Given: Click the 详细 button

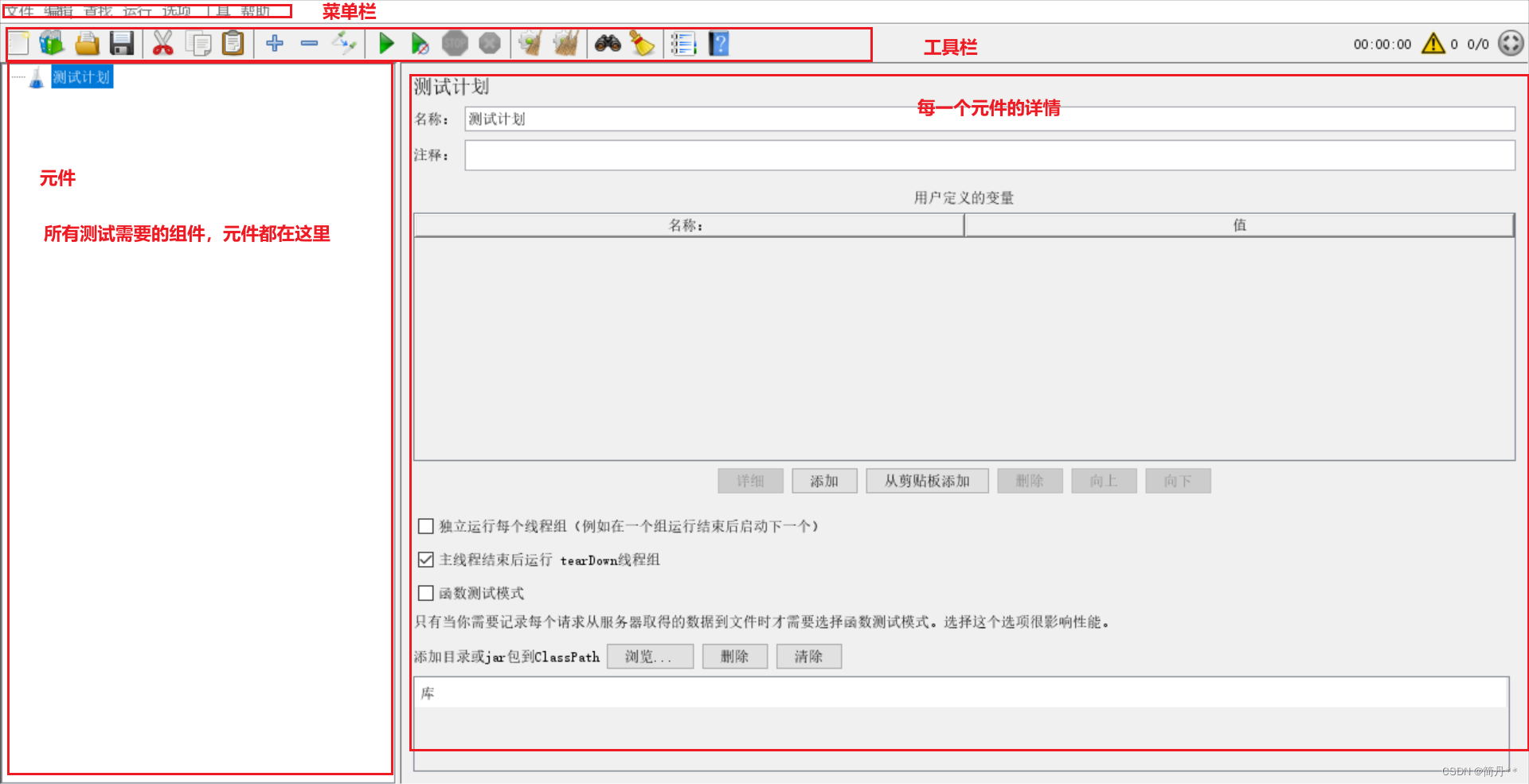Looking at the screenshot, I should (750, 481).
